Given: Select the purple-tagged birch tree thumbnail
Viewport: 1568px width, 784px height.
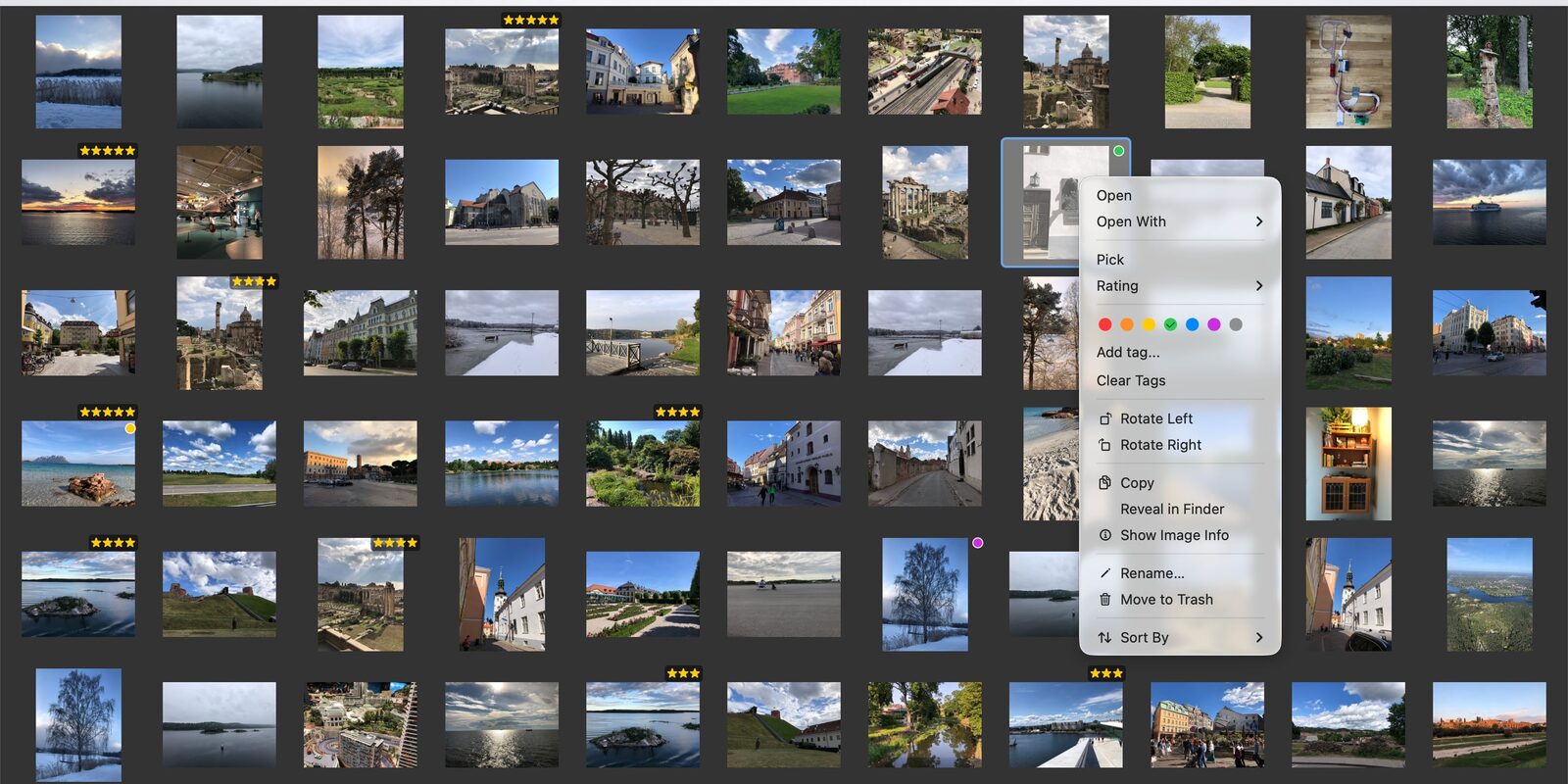Looking at the screenshot, I should [925, 595].
